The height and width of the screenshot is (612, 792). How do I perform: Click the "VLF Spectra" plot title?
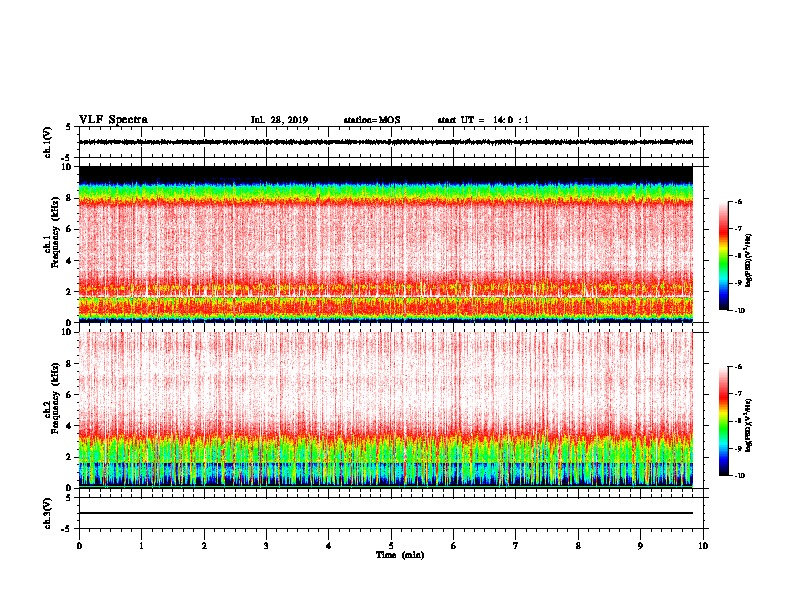point(113,120)
